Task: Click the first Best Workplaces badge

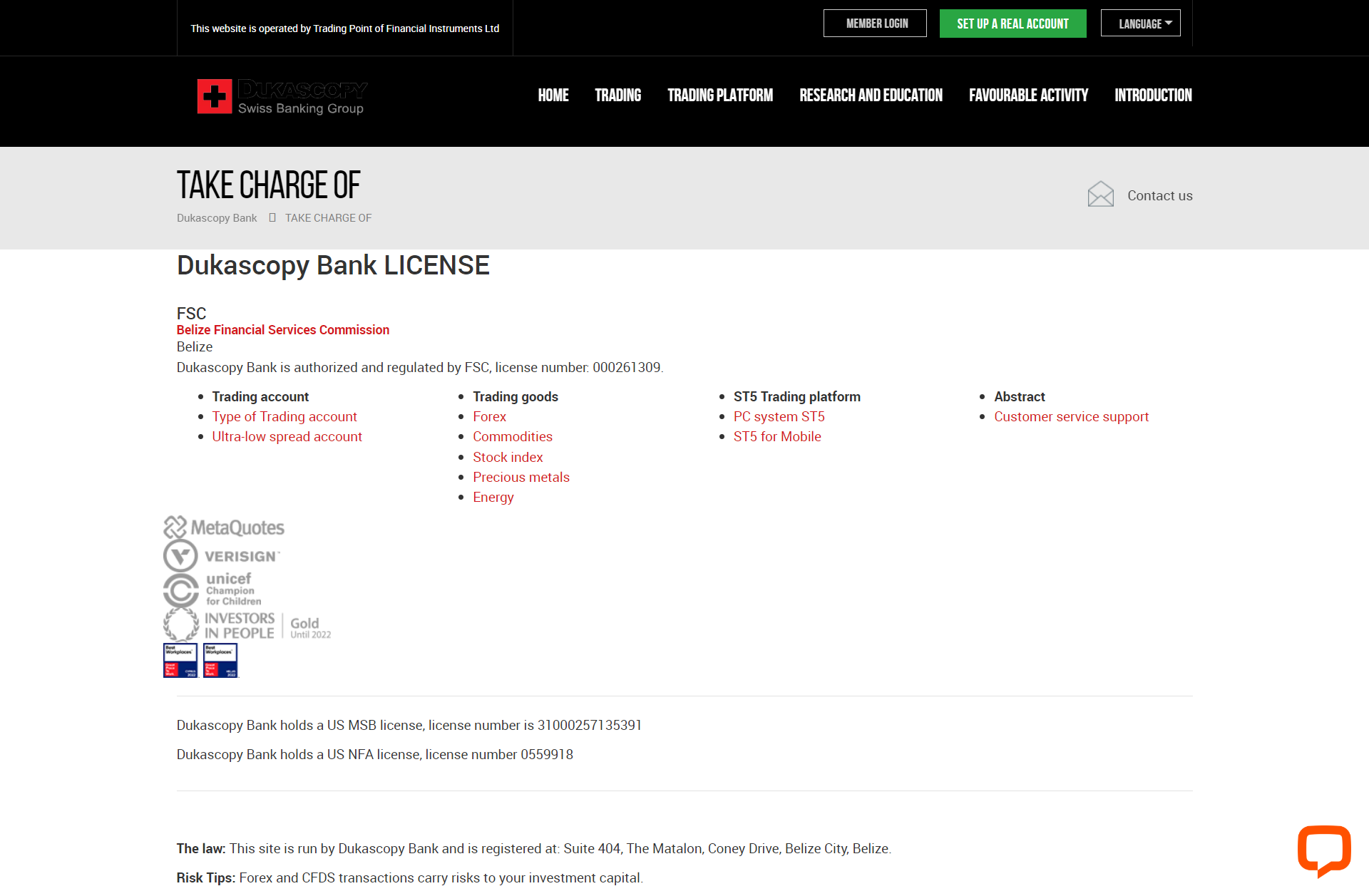Action: pyautogui.click(x=180, y=660)
